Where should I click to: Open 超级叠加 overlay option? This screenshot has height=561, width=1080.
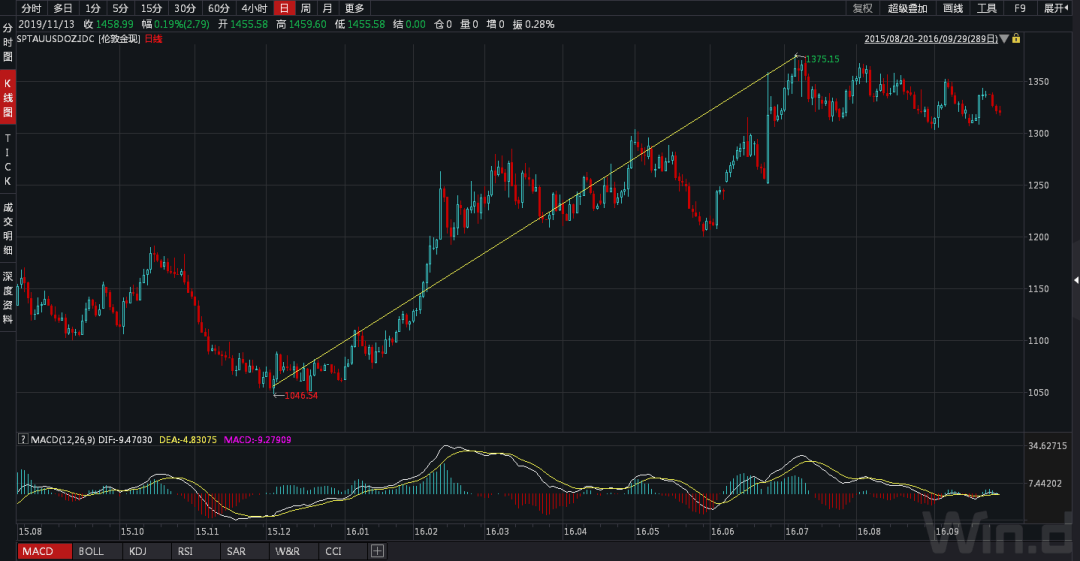point(907,8)
